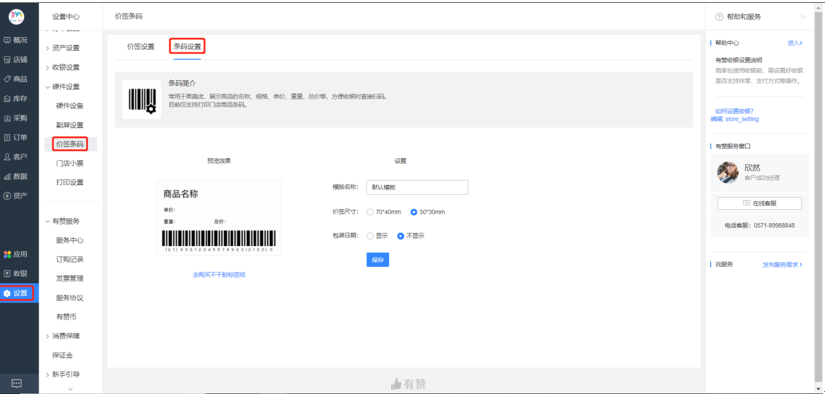Viewport: 825px width, 394px height.
Task: Click the help question mark icon
Action: point(719,17)
